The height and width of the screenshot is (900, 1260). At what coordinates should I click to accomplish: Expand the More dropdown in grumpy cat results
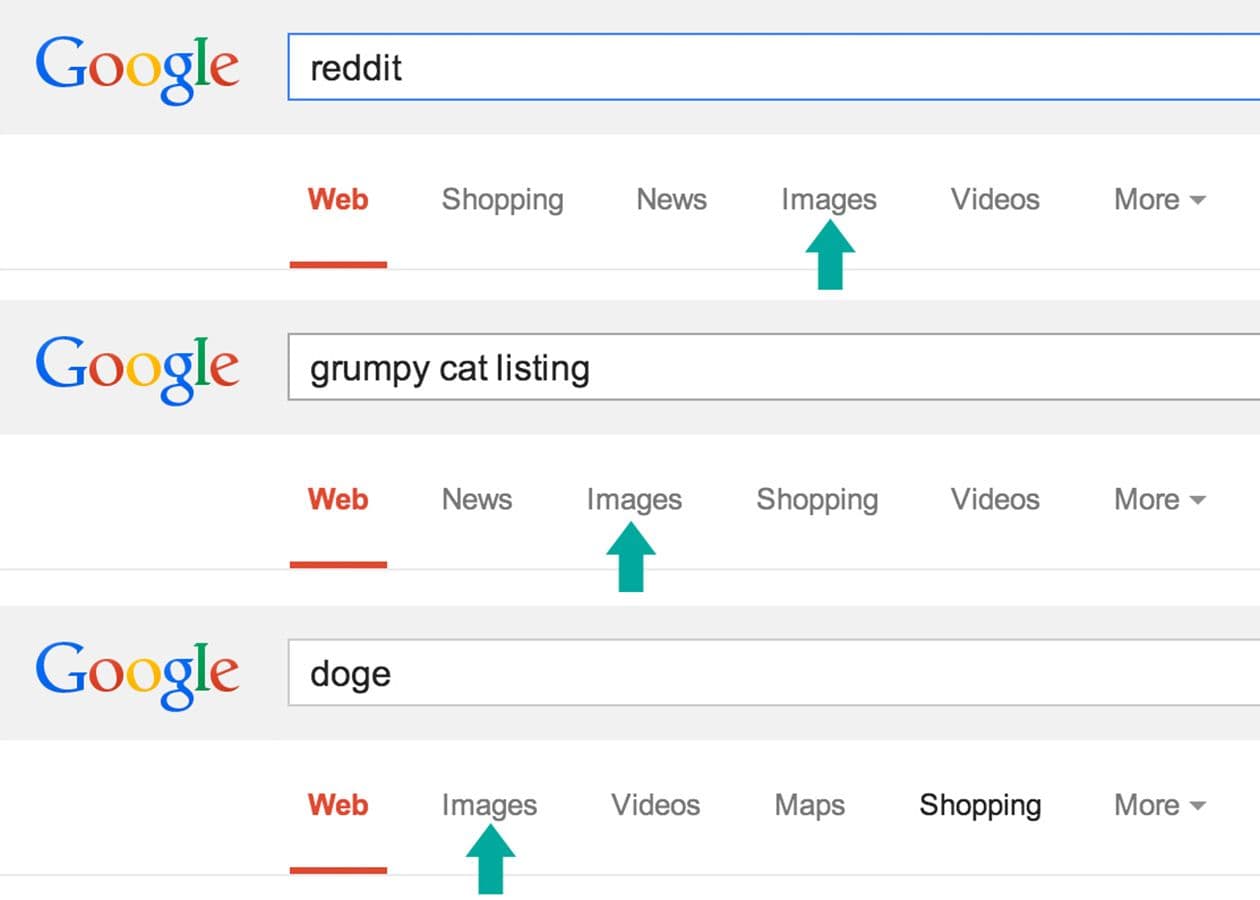coord(1159,500)
